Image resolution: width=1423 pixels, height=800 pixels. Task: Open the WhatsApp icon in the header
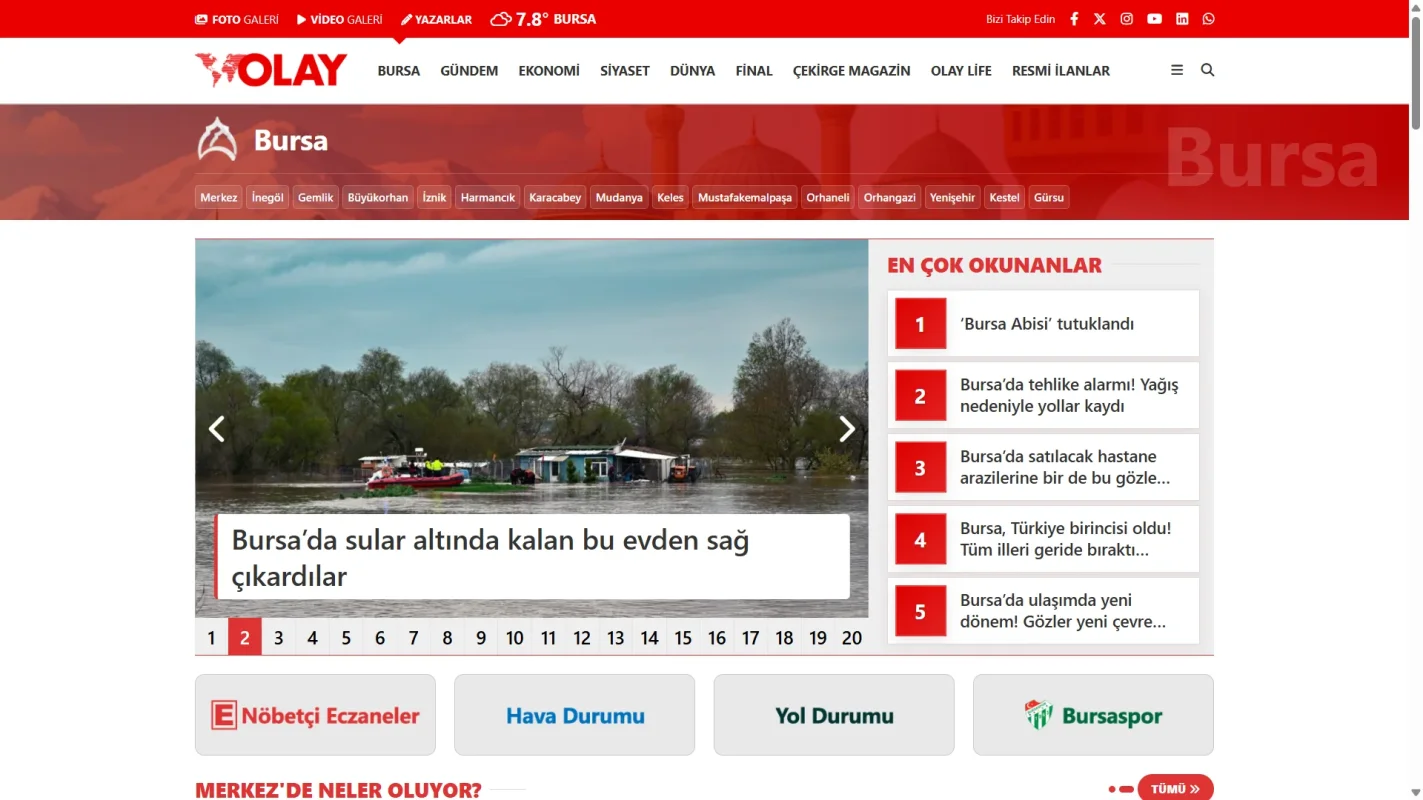pyautogui.click(x=1208, y=18)
